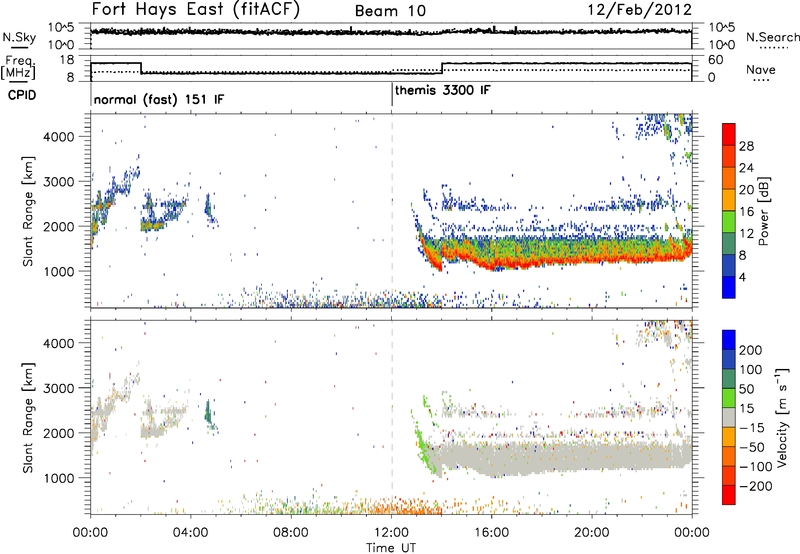Click the 'Time UT' axis label
Viewport: 800px width, 554px height.
coord(391,547)
